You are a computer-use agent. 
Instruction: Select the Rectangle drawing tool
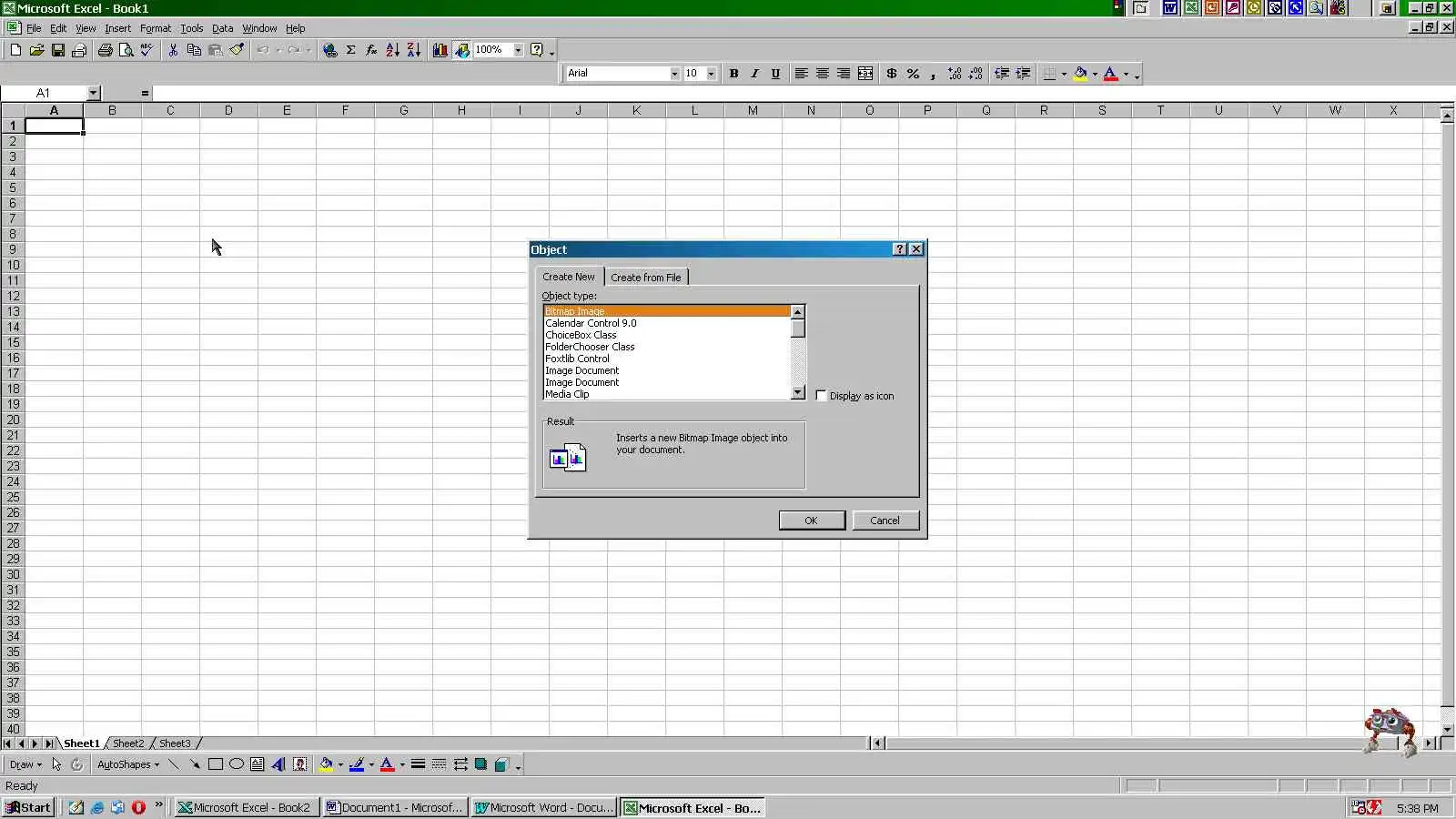[216, 764]
